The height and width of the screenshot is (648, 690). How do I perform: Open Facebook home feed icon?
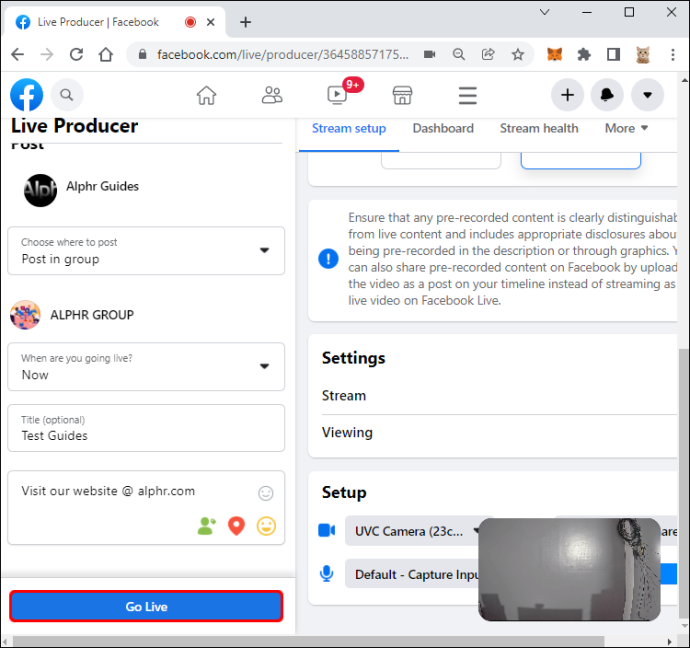[206, 95]
